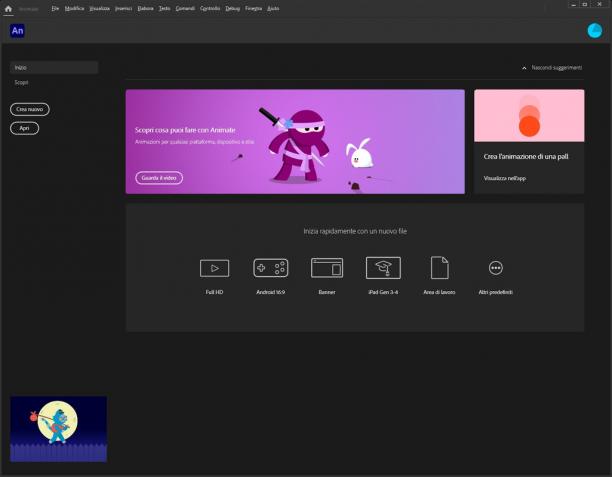This screenshot has height=477, width=612.
Task: Select the Inizio sidebar item
Action: click(x=54, y=68)
